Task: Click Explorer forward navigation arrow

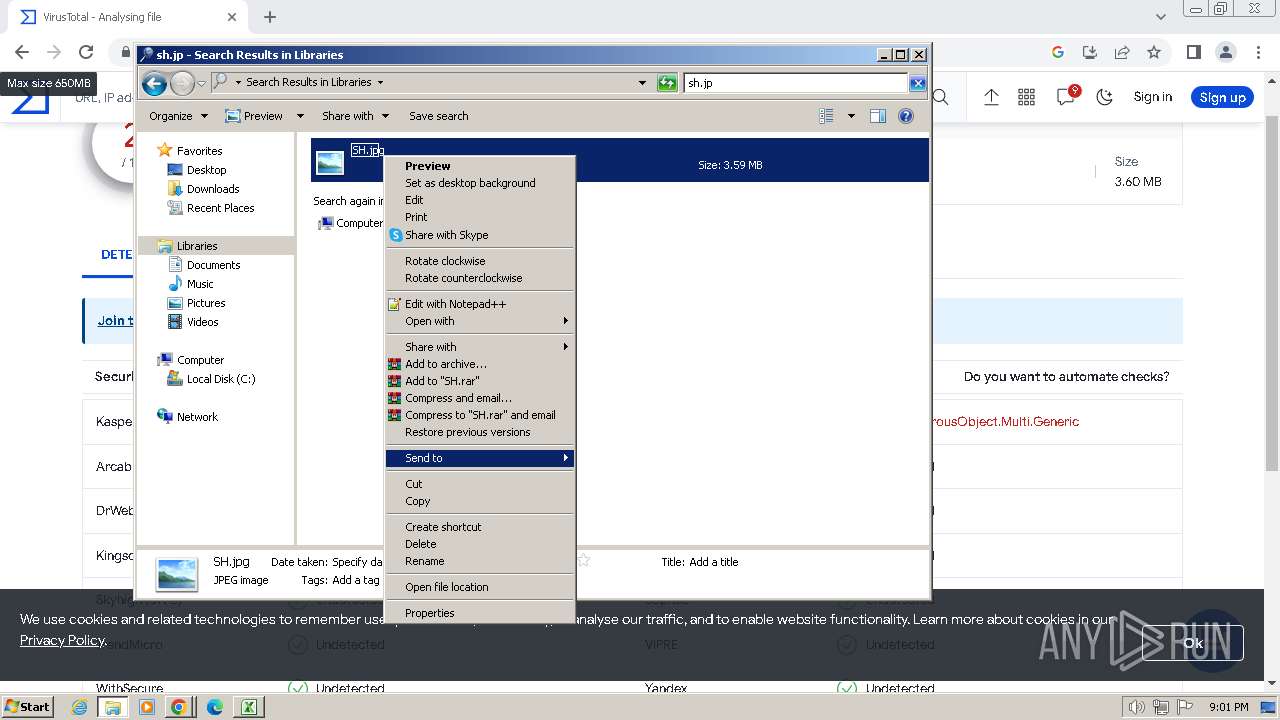Action: click(x=182, y=83)
